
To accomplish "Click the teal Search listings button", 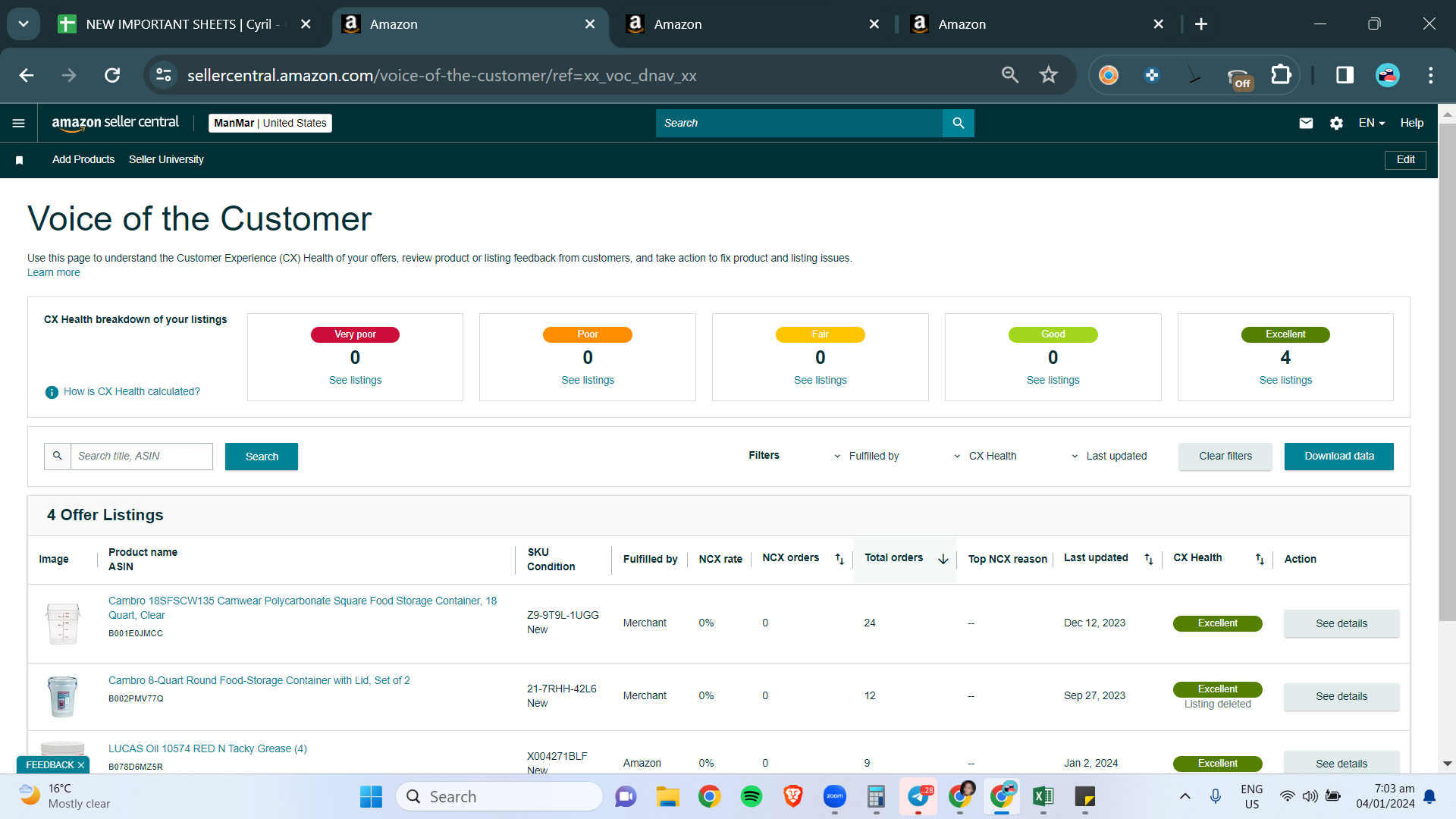I will point(262,457).
